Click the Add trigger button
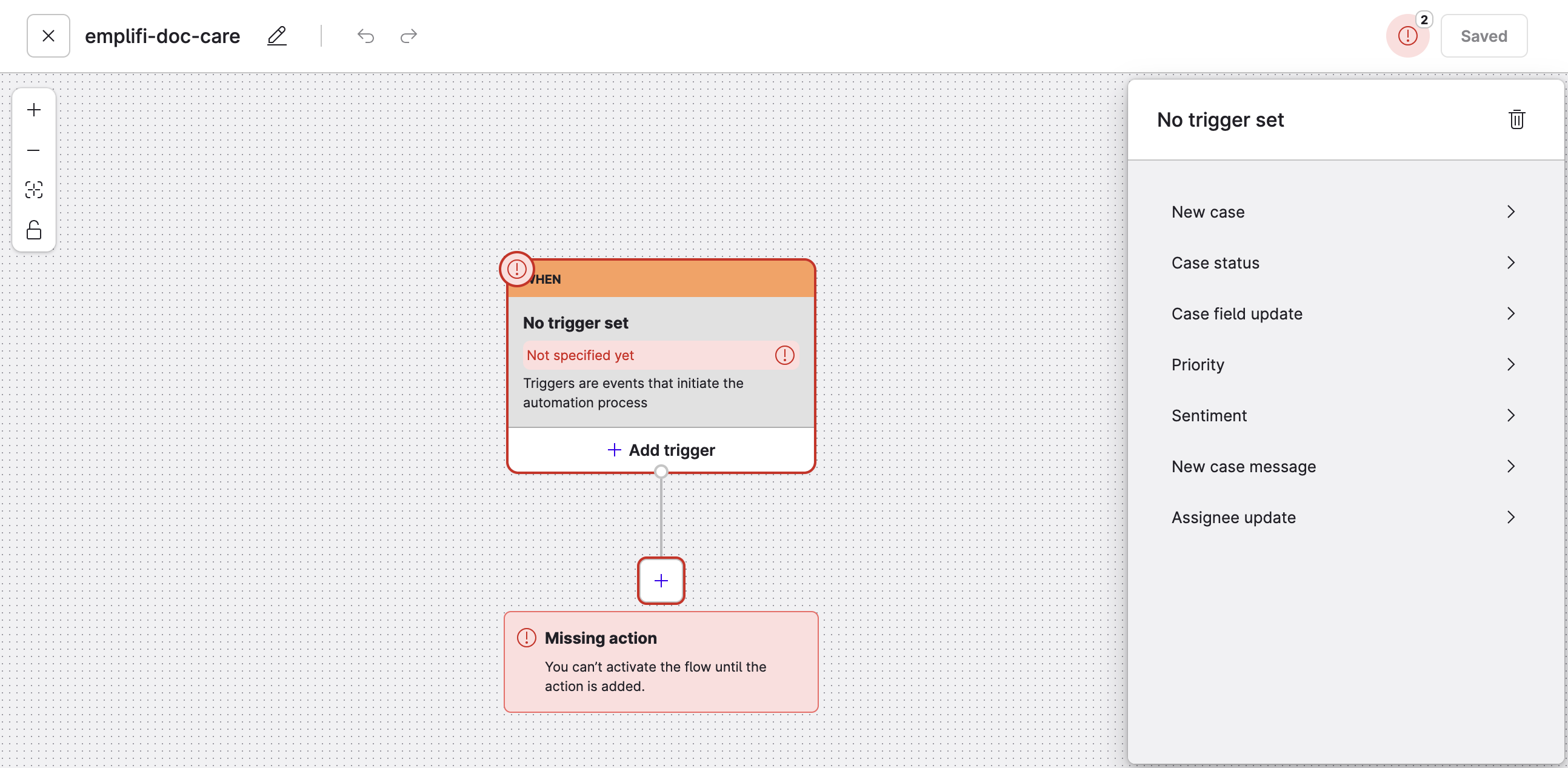Image resolution: width=1568 pixels, height=768 pixels. (x=661, y=450)
